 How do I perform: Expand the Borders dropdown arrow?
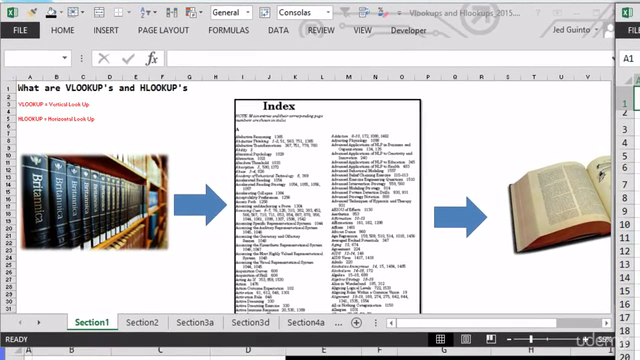coord(129,12)
